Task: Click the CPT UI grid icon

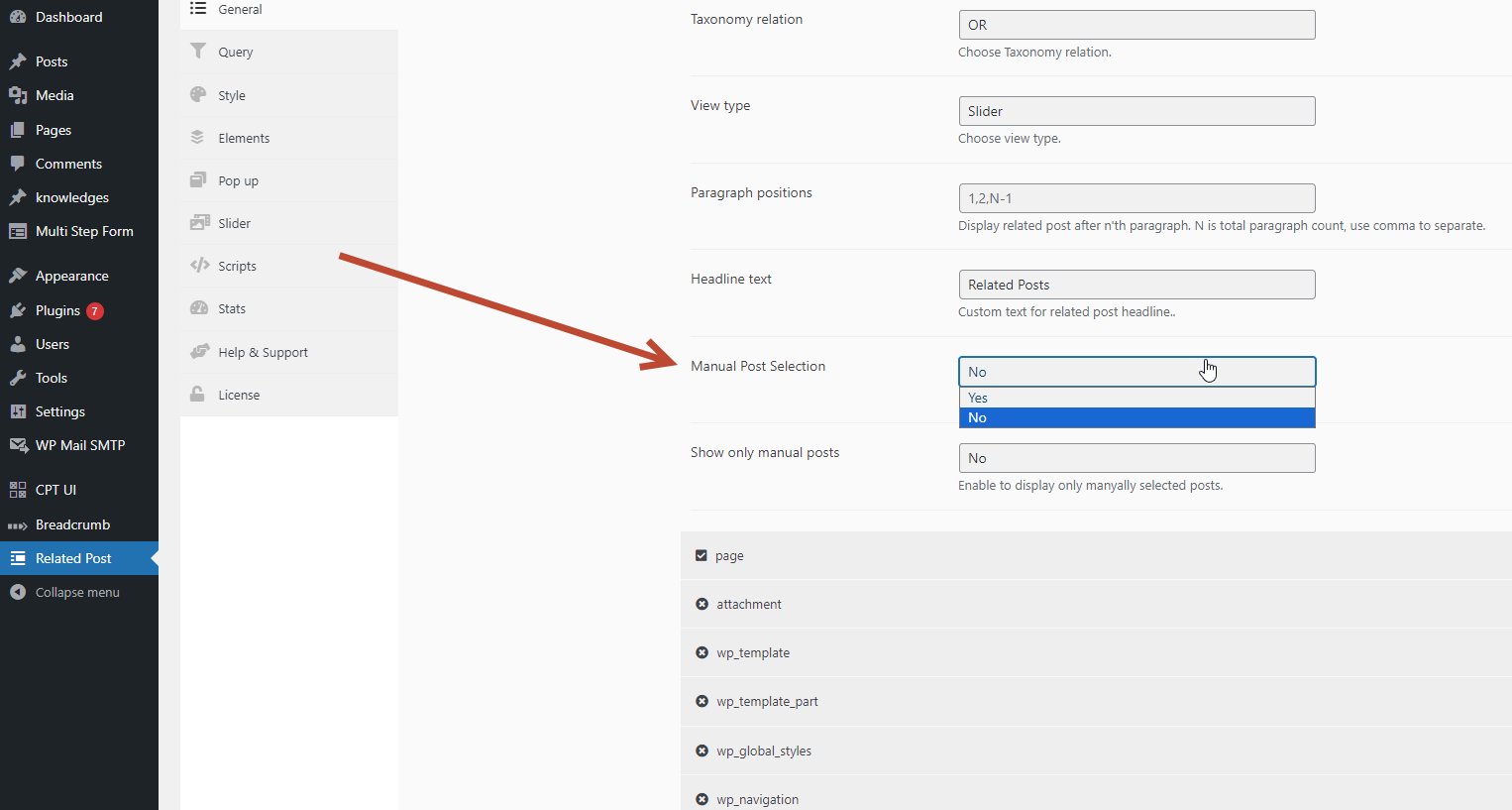Action: tap(18, 490)
